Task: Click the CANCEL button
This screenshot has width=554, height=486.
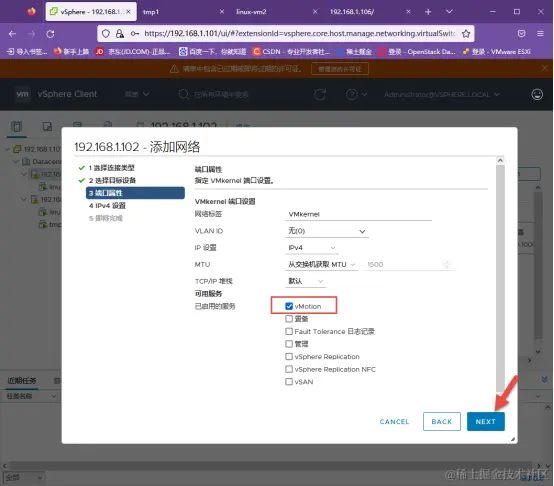Action: (394, 421)
